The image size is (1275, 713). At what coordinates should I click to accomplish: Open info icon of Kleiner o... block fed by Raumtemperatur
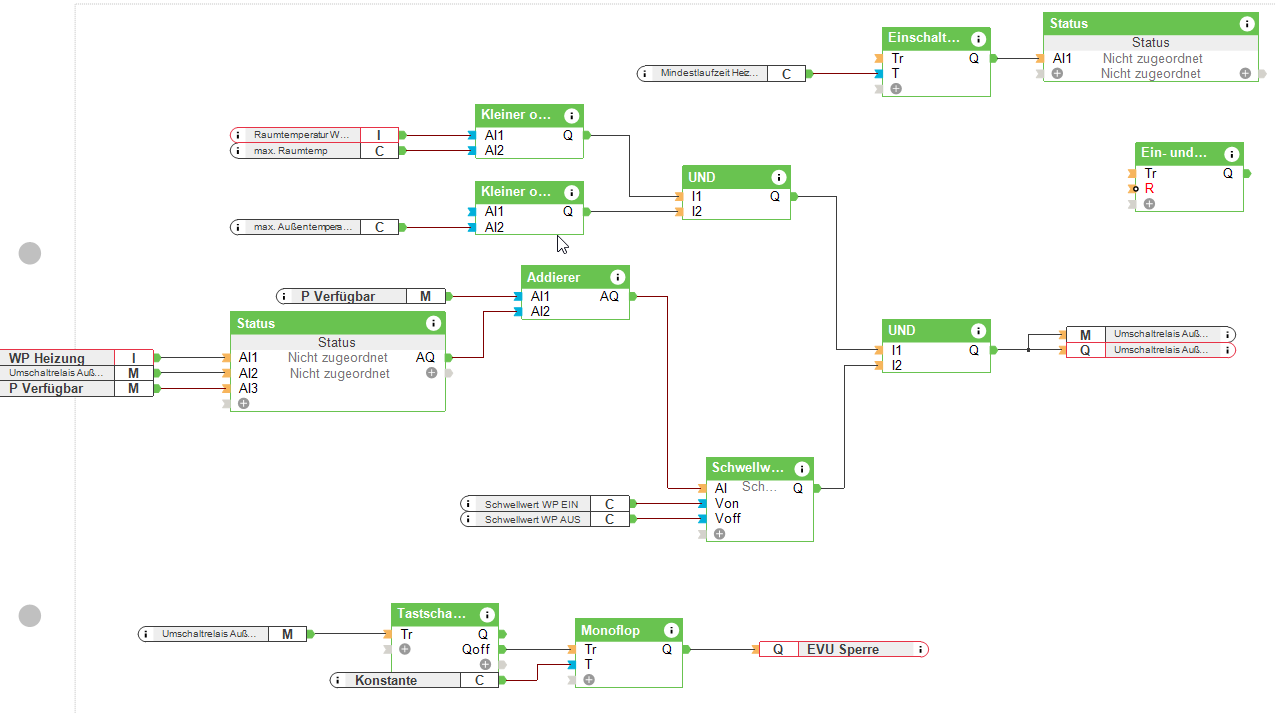(x=571, y=116)
